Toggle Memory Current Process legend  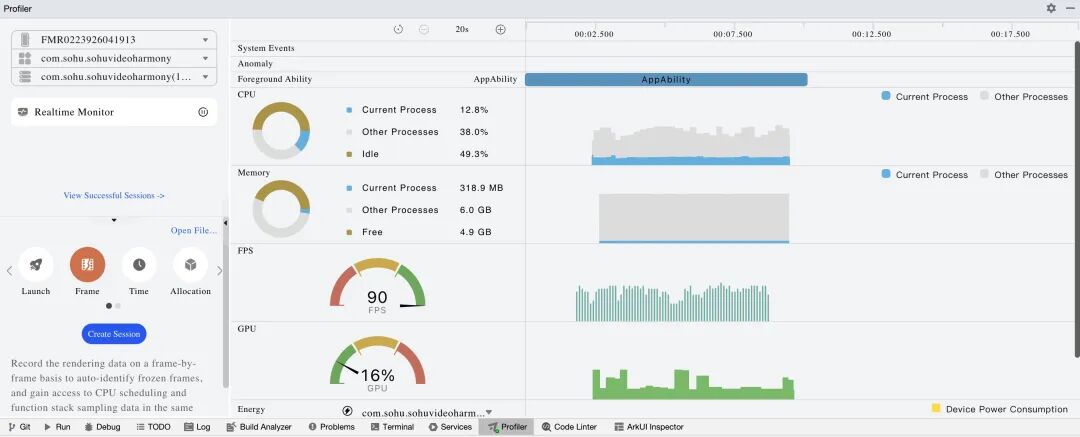tap(924, 174)
